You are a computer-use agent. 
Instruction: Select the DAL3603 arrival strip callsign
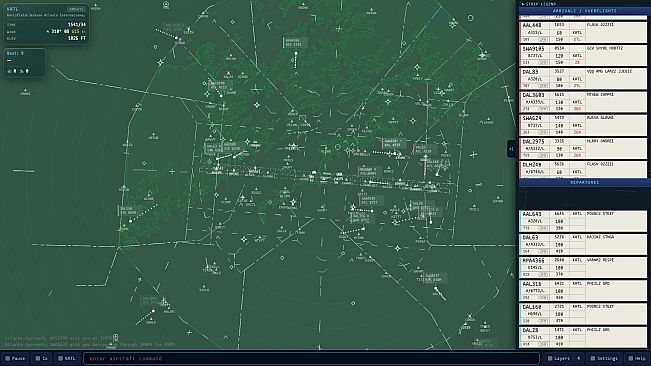click(534, 95)
